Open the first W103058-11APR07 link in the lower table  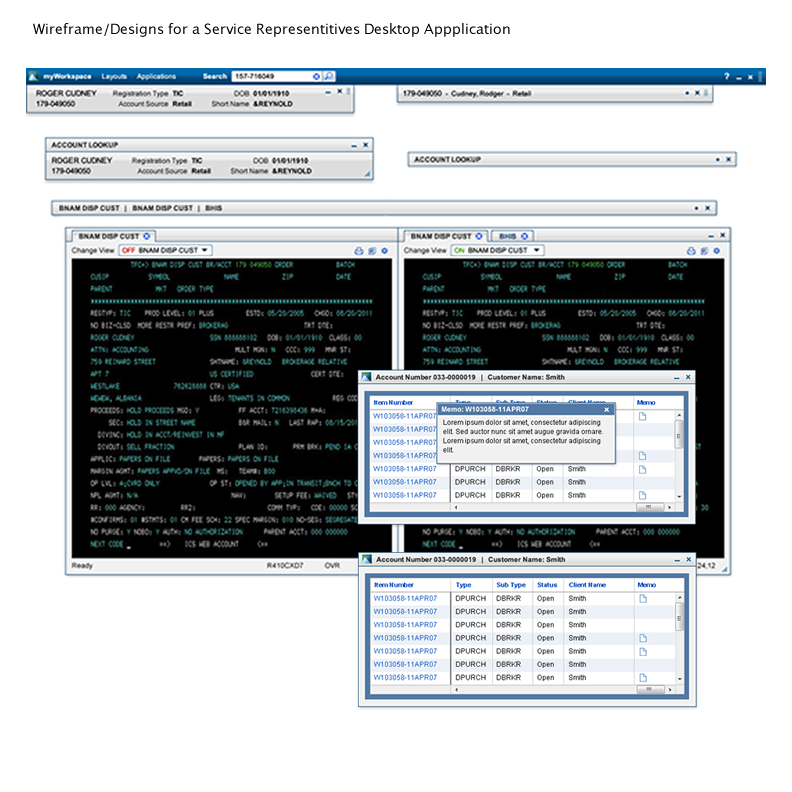coord(405,598)
